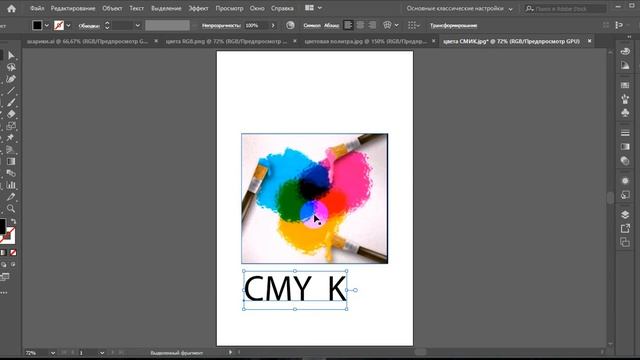The width and height of the screenshot is (640, 360).
Task: Expand status bar info arrow
Action: pyautogui.click(x=230, y=352)
